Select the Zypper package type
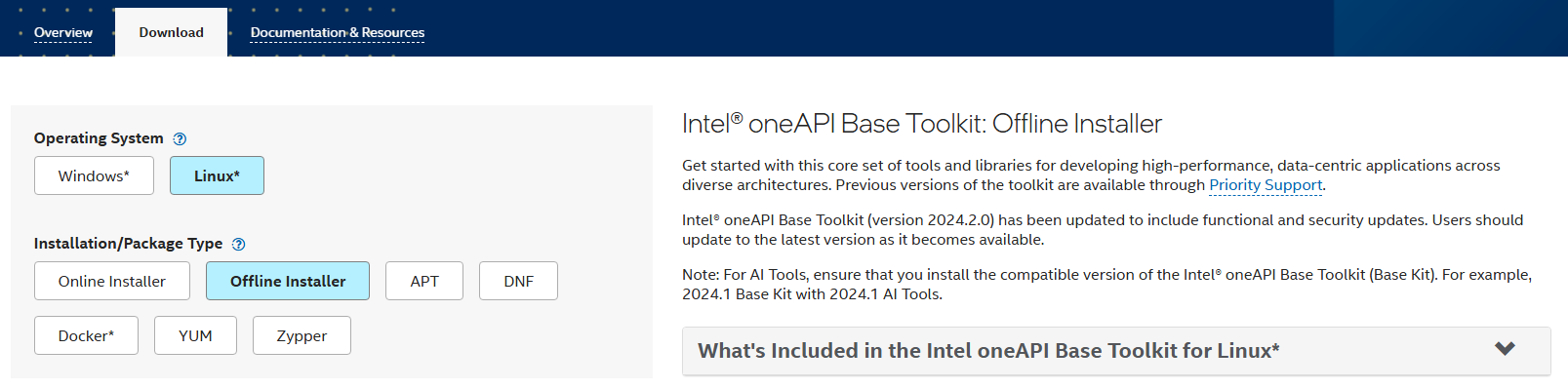Image resolution: width=1568 pixels, height=388 pixels. [x=302, y=335]
